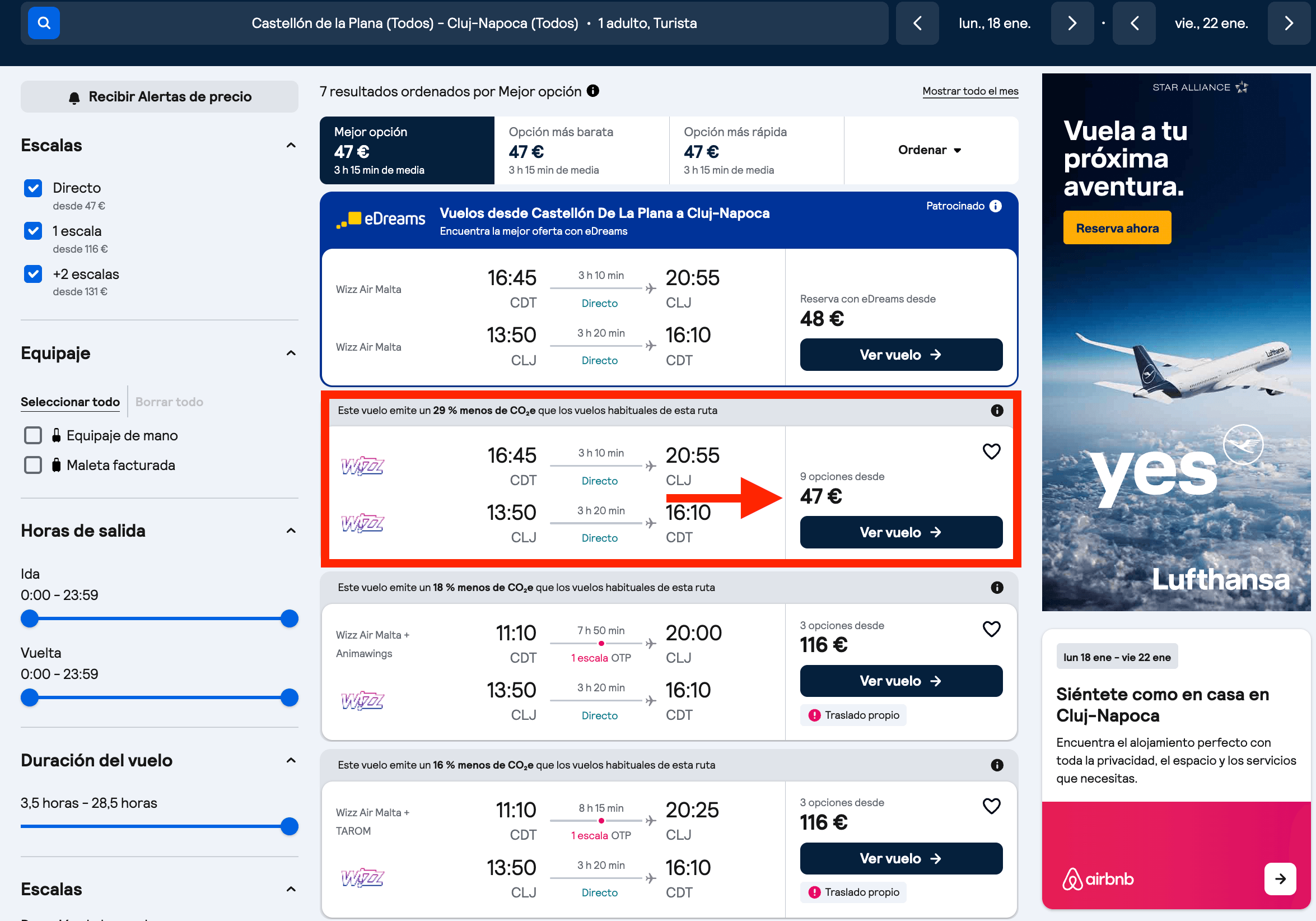This screenshot has height=921, width=1316.
Task: Open the airbnb ad arrow button
Action: tap(1280, 878)
